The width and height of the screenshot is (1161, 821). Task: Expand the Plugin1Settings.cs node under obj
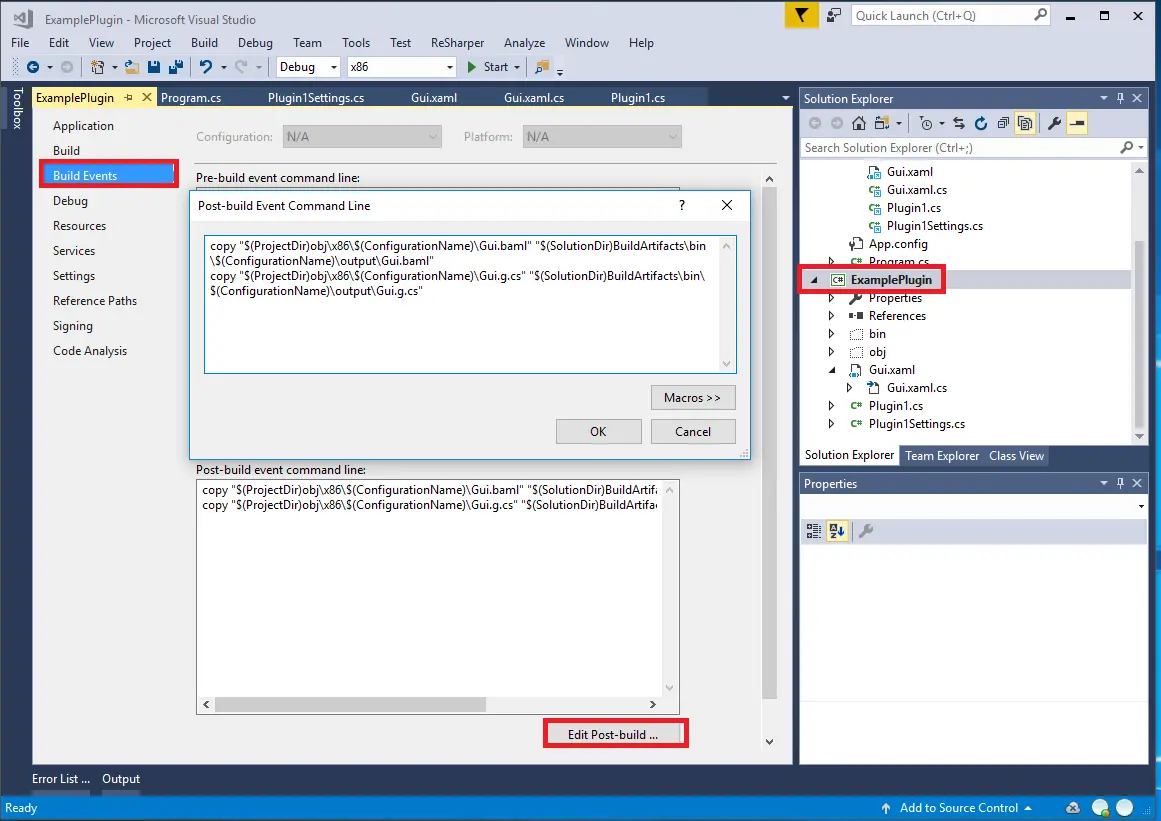(832, 424)
